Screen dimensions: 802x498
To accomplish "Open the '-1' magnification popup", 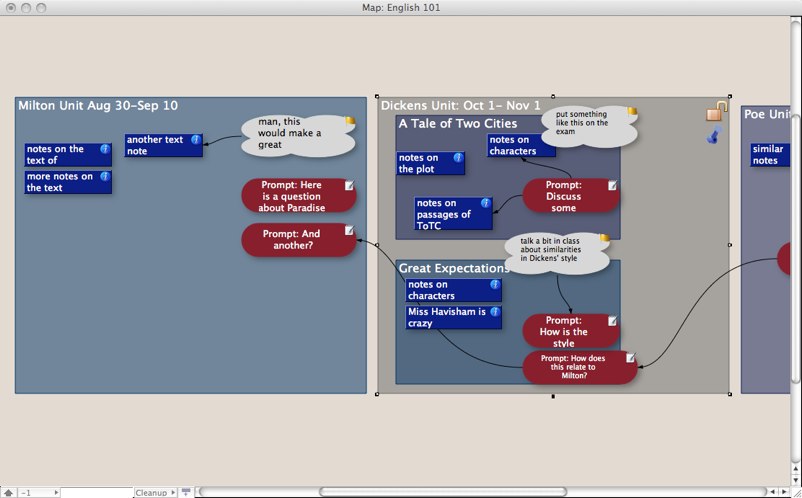I will (x=39, y=492).
